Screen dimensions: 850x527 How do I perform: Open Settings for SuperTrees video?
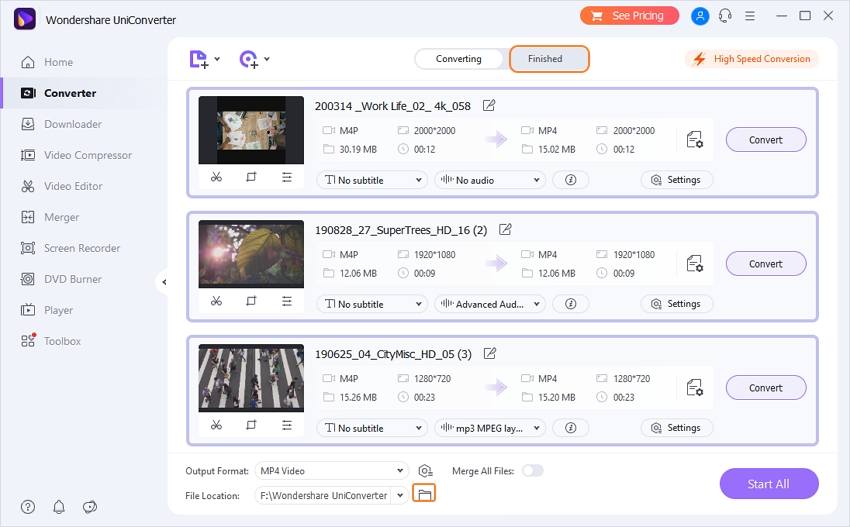click(677, 304)
